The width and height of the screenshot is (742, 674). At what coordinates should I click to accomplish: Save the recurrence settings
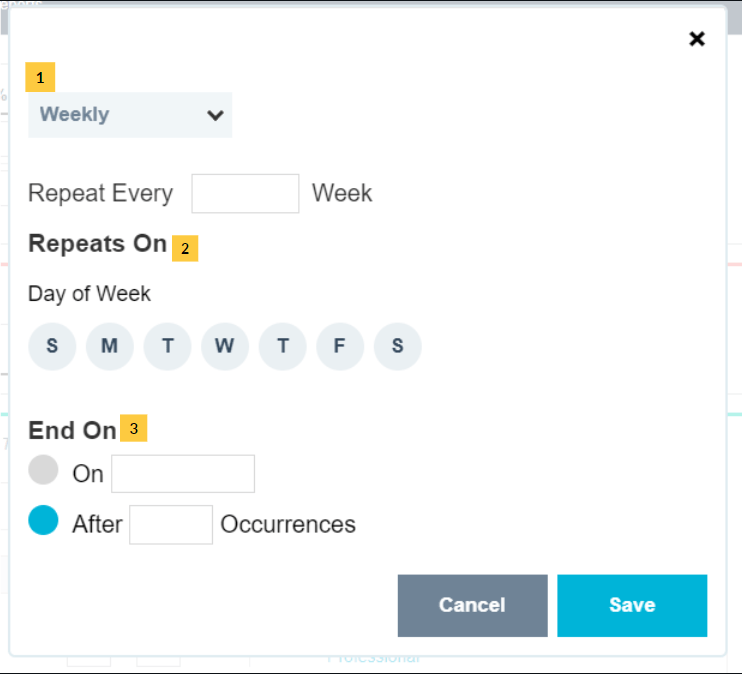pos(632,605)
